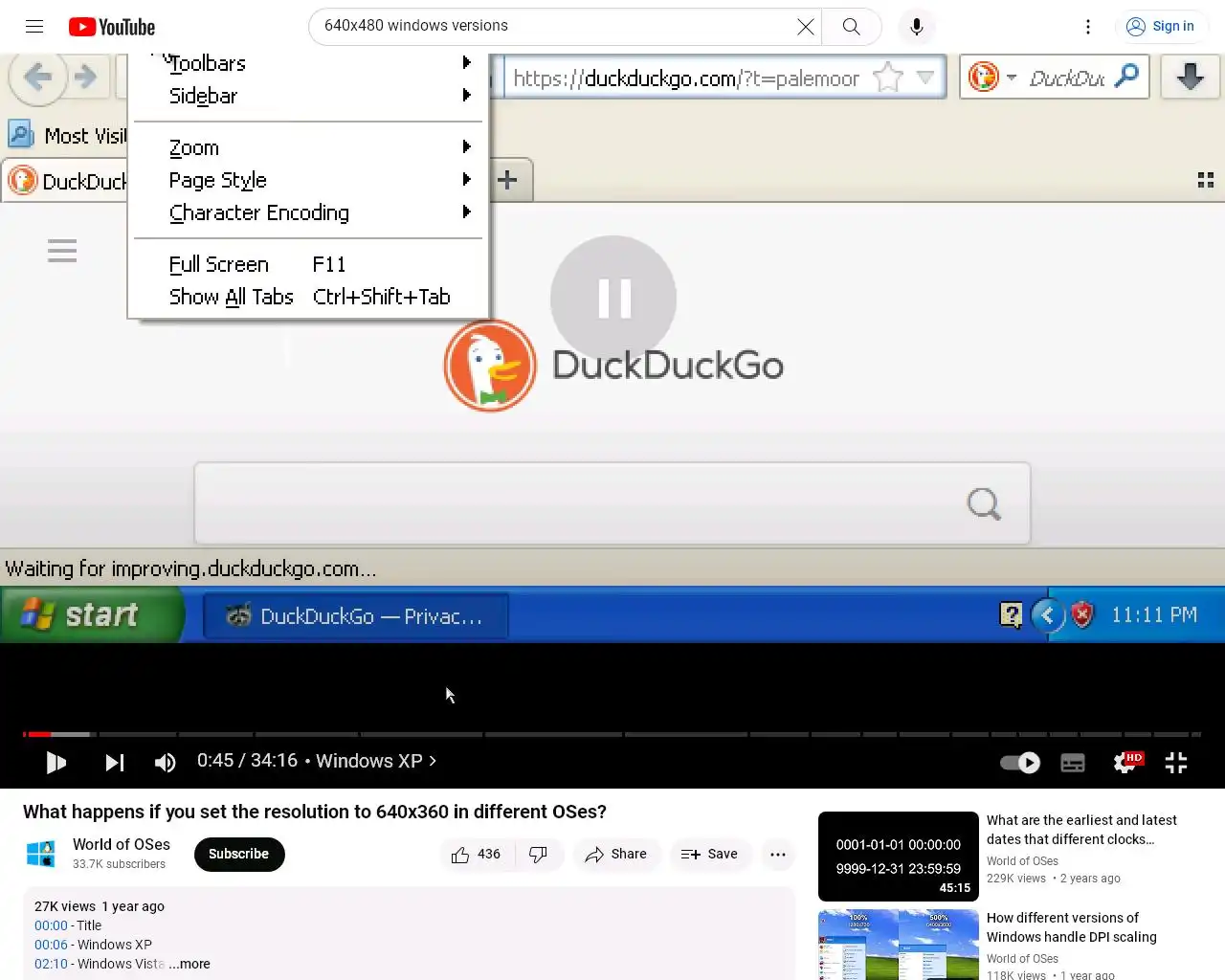Open player settings gear
This screenshot has width=1225, height=980.
(1125, 762)
